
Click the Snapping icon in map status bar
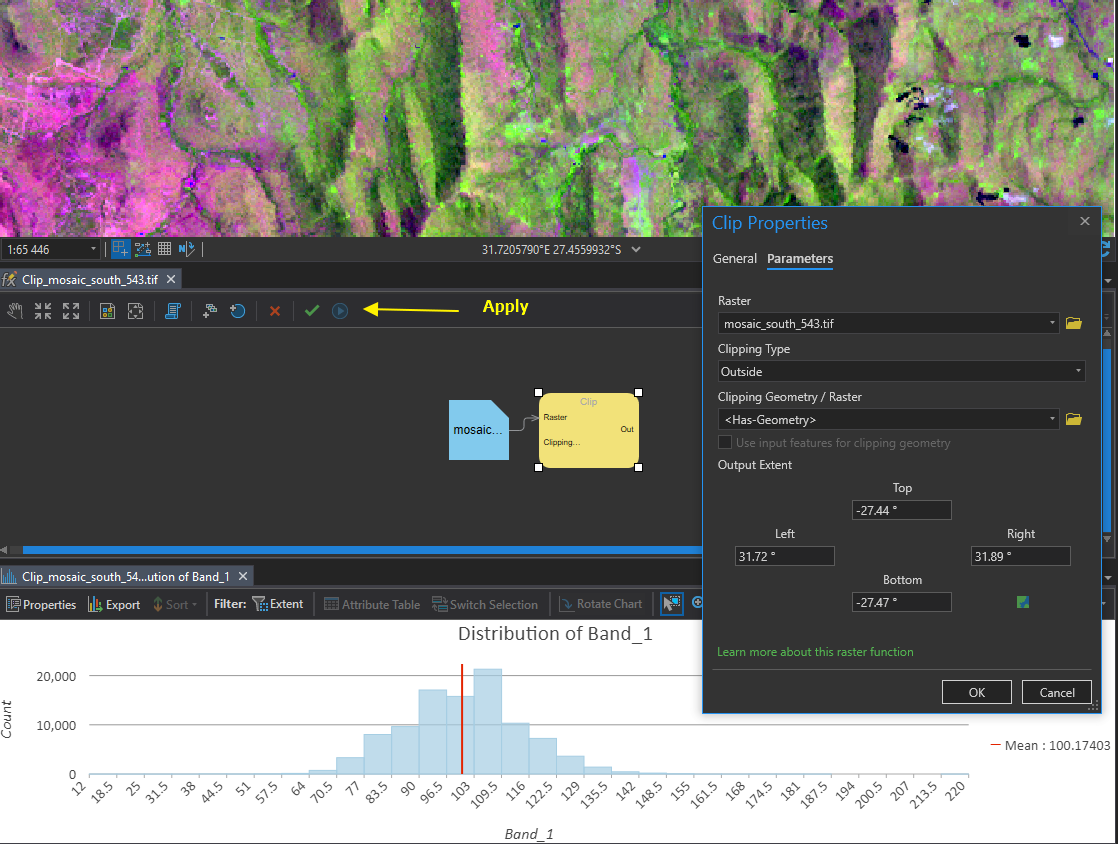coord(143,249)
